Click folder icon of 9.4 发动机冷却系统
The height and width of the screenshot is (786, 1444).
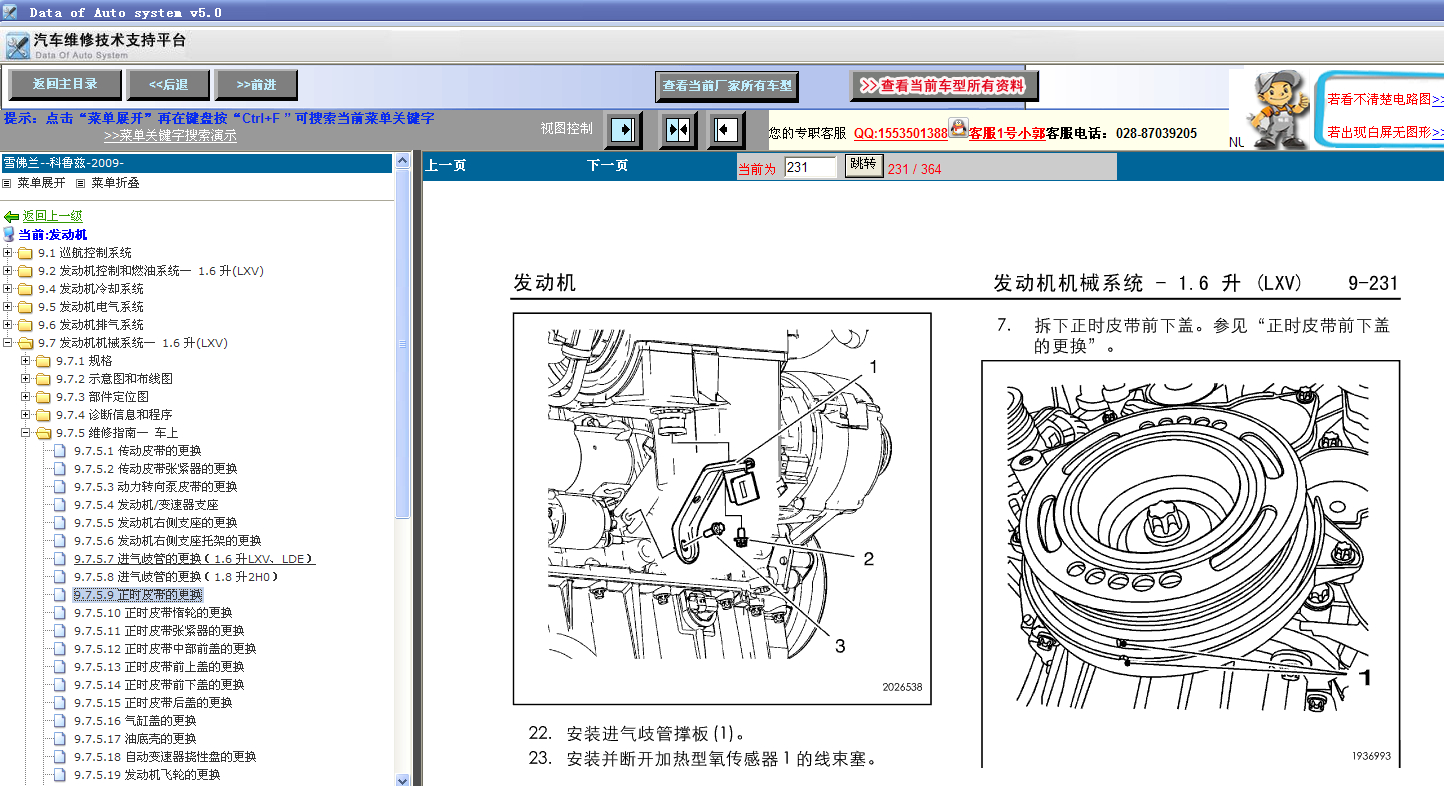25,289
